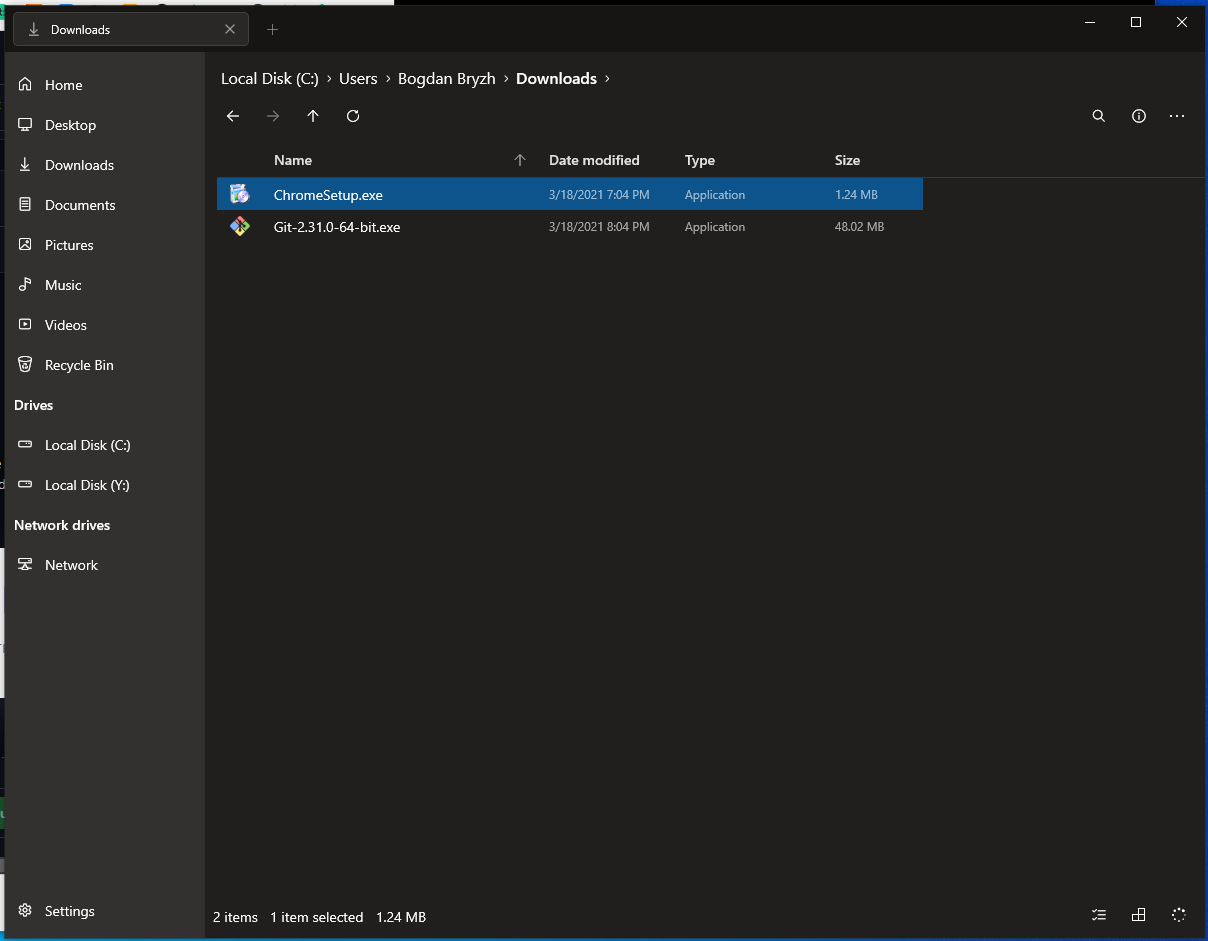Sort by the Type column header
The width and height of the screenshot is (1208, 941).
(700, 160)
